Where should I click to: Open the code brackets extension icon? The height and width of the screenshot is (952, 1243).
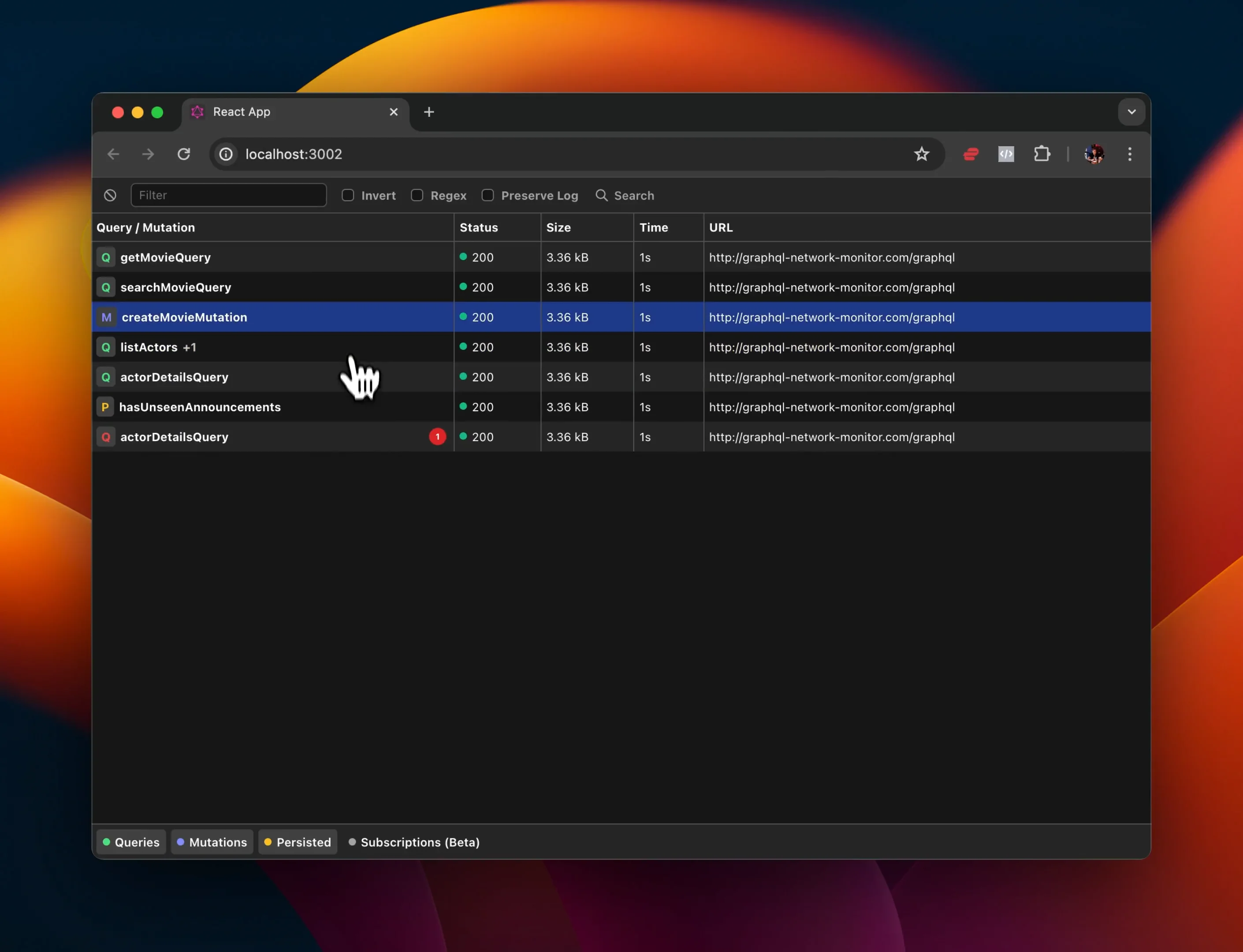(x=1006, y=154)
